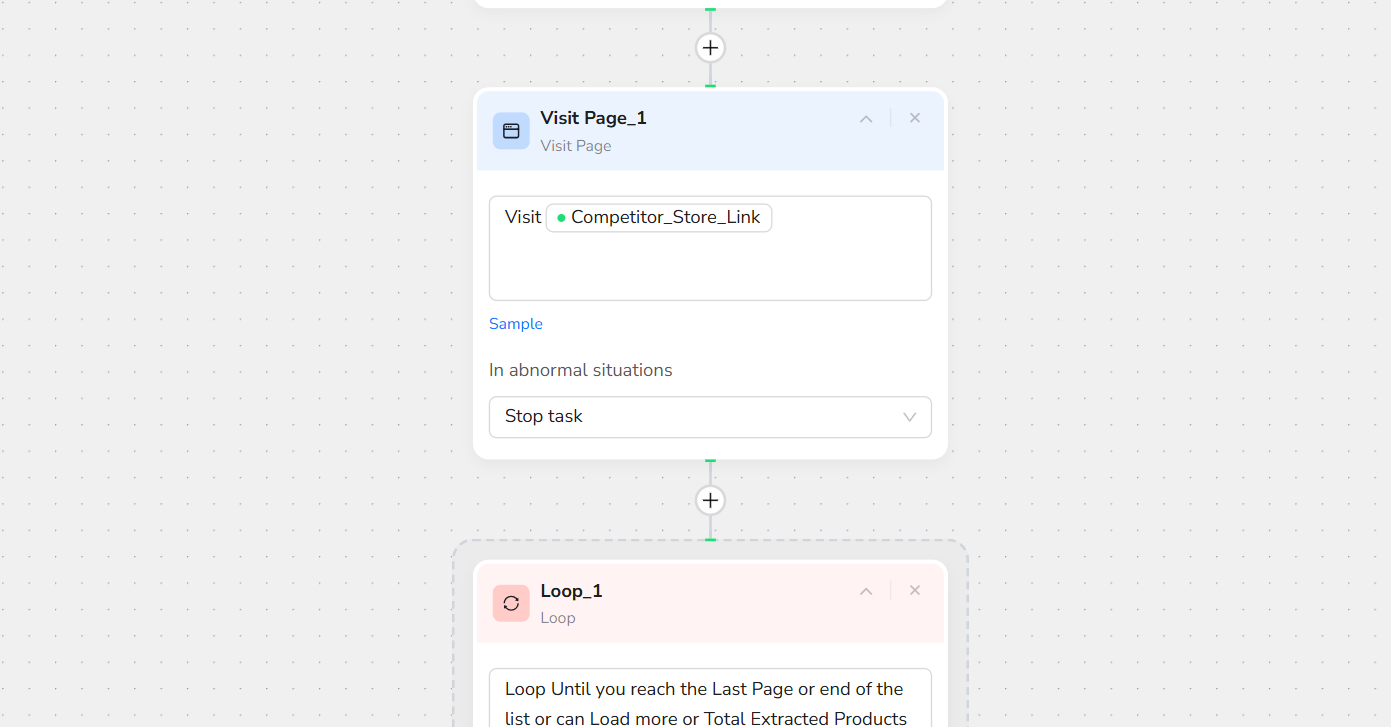Add a step between Visit Page_1 and Loop_1
This screenshot has width=1391, height=727.
710,500
